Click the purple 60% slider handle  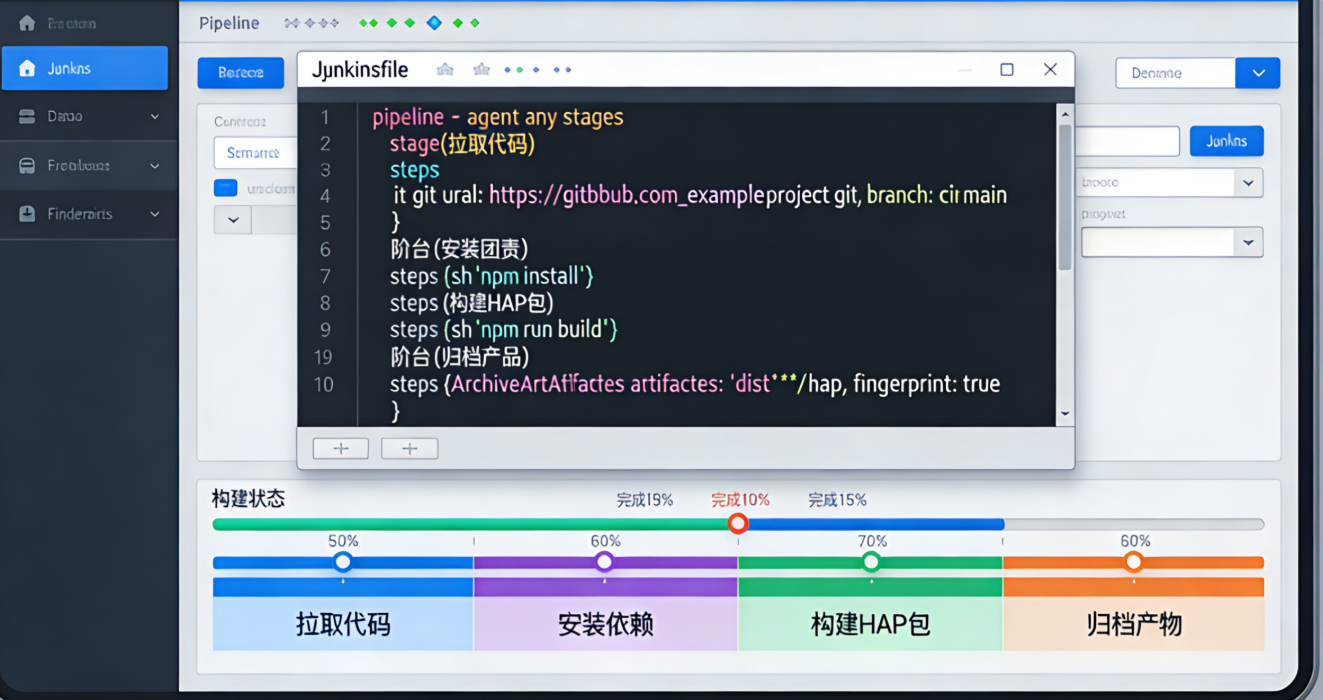(604, 562)
